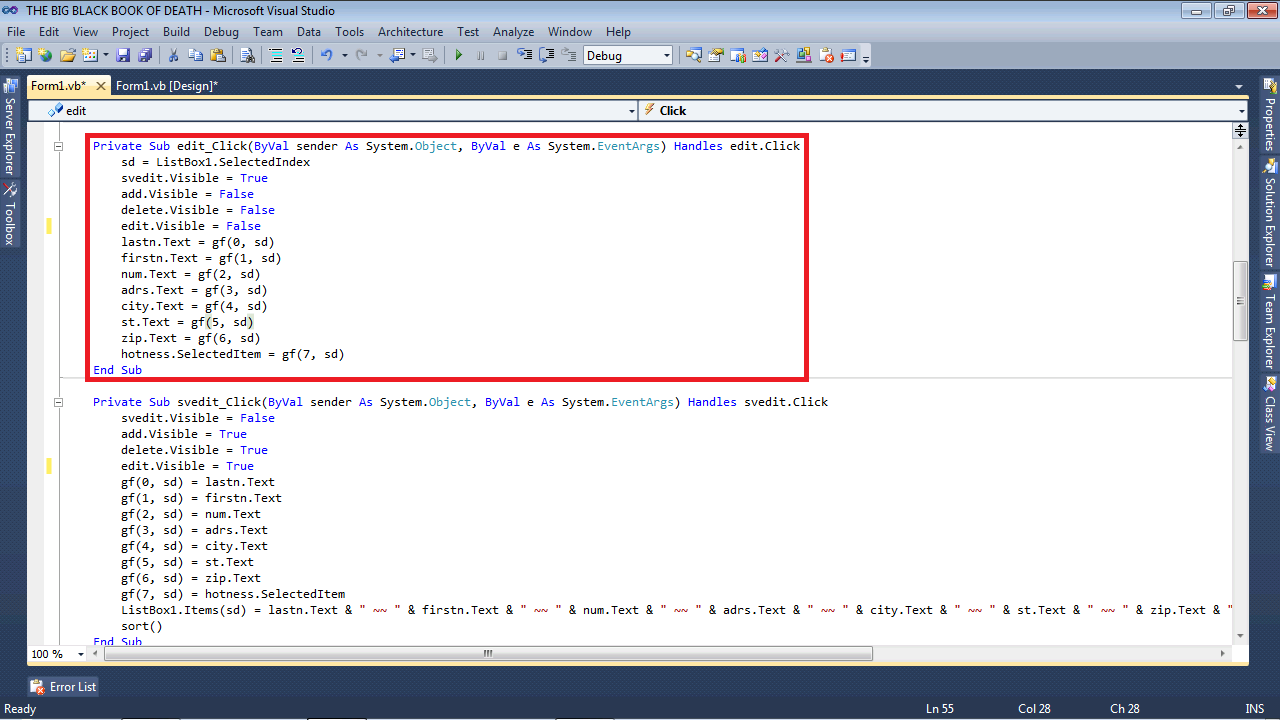Open the Error List toolbar icon
Screen dimensions: 1280x720
pos(827,55)
